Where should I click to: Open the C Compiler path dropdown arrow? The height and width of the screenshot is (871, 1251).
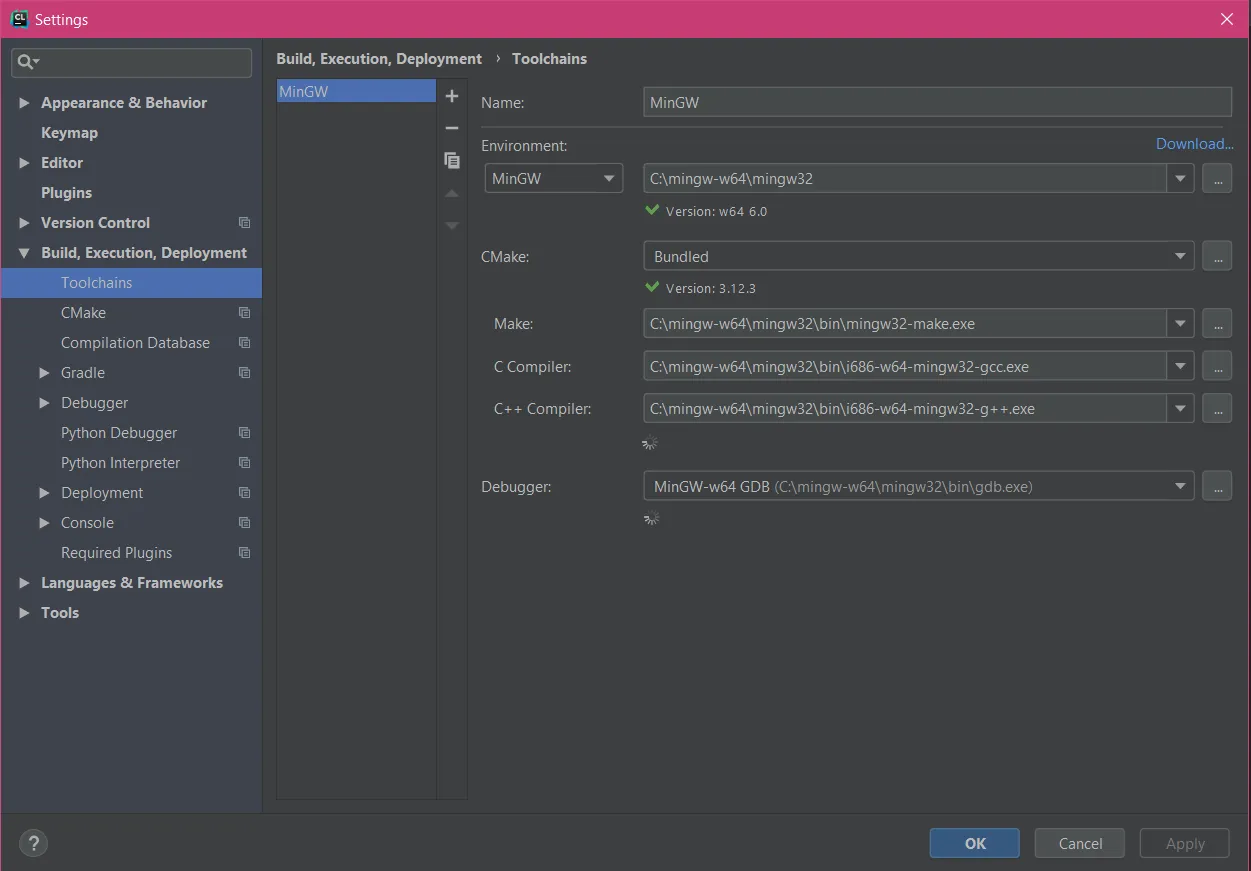(x=1181, y=366)
